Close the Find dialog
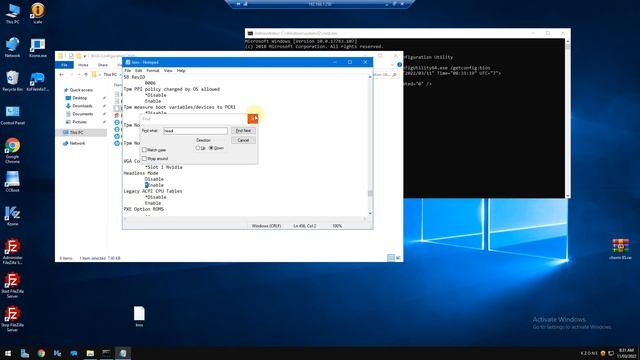The height and width of the screenshot is (360, 640). (253, 119)
